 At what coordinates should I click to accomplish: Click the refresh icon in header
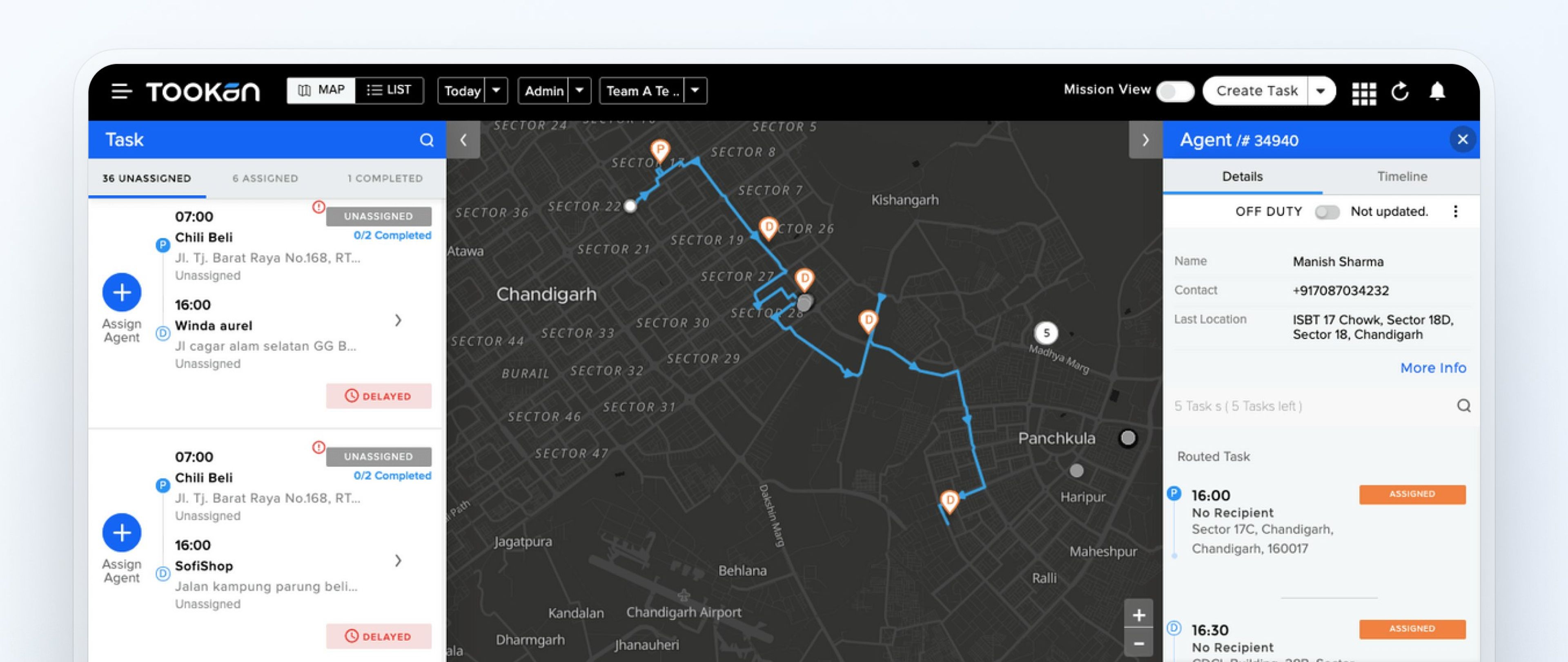(x=1401, y=92)
